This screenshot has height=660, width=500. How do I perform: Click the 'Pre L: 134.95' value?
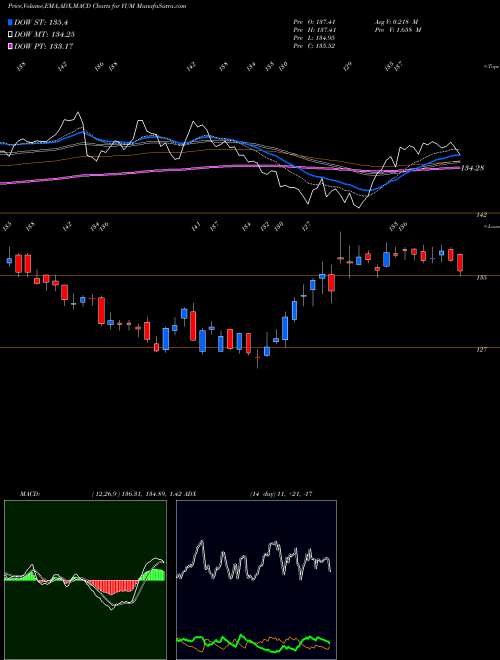[x=314, y=37]
